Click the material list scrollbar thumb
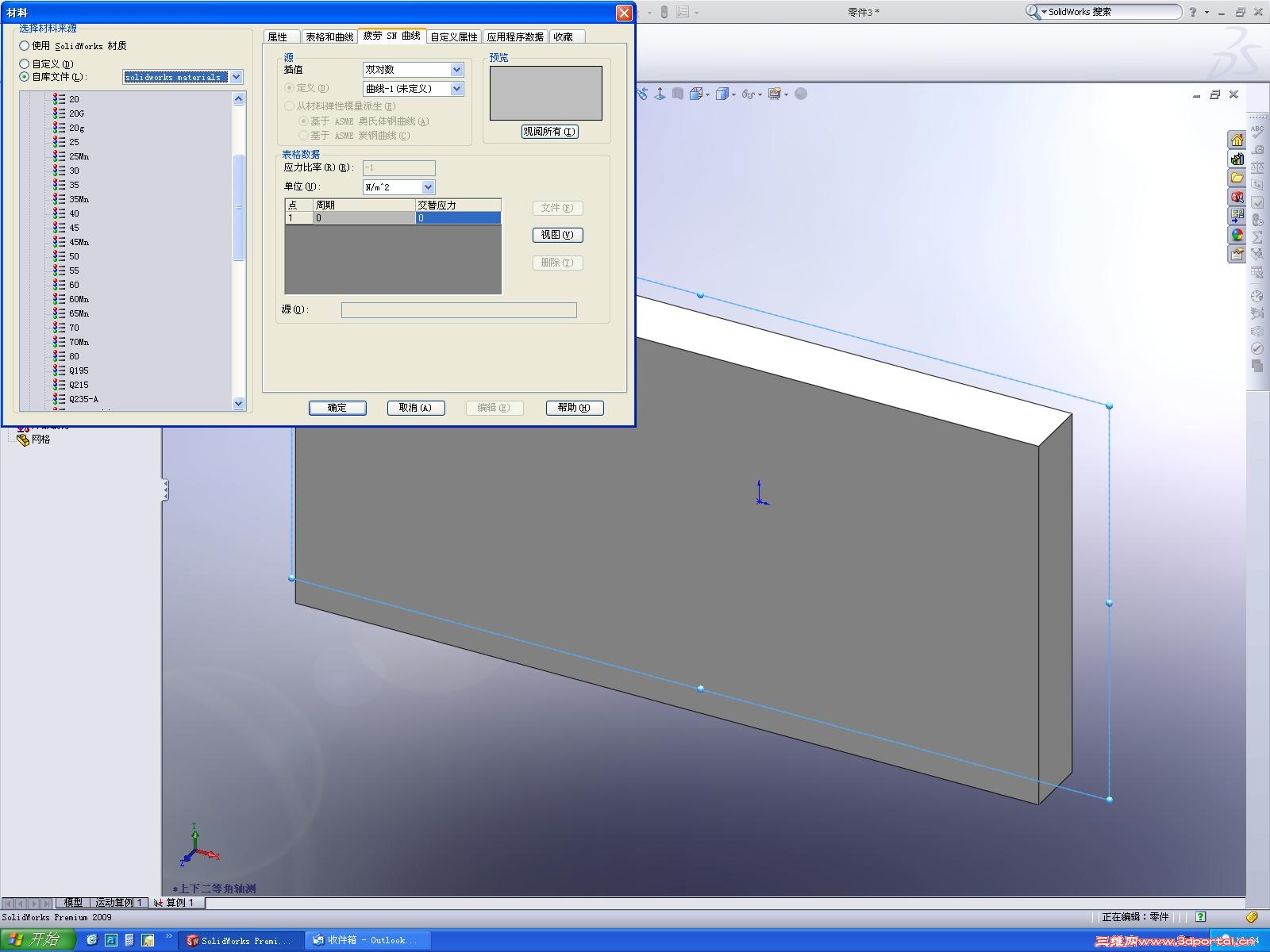The width and height of the screenshot is (1270, 952). [x=239, y=207]
